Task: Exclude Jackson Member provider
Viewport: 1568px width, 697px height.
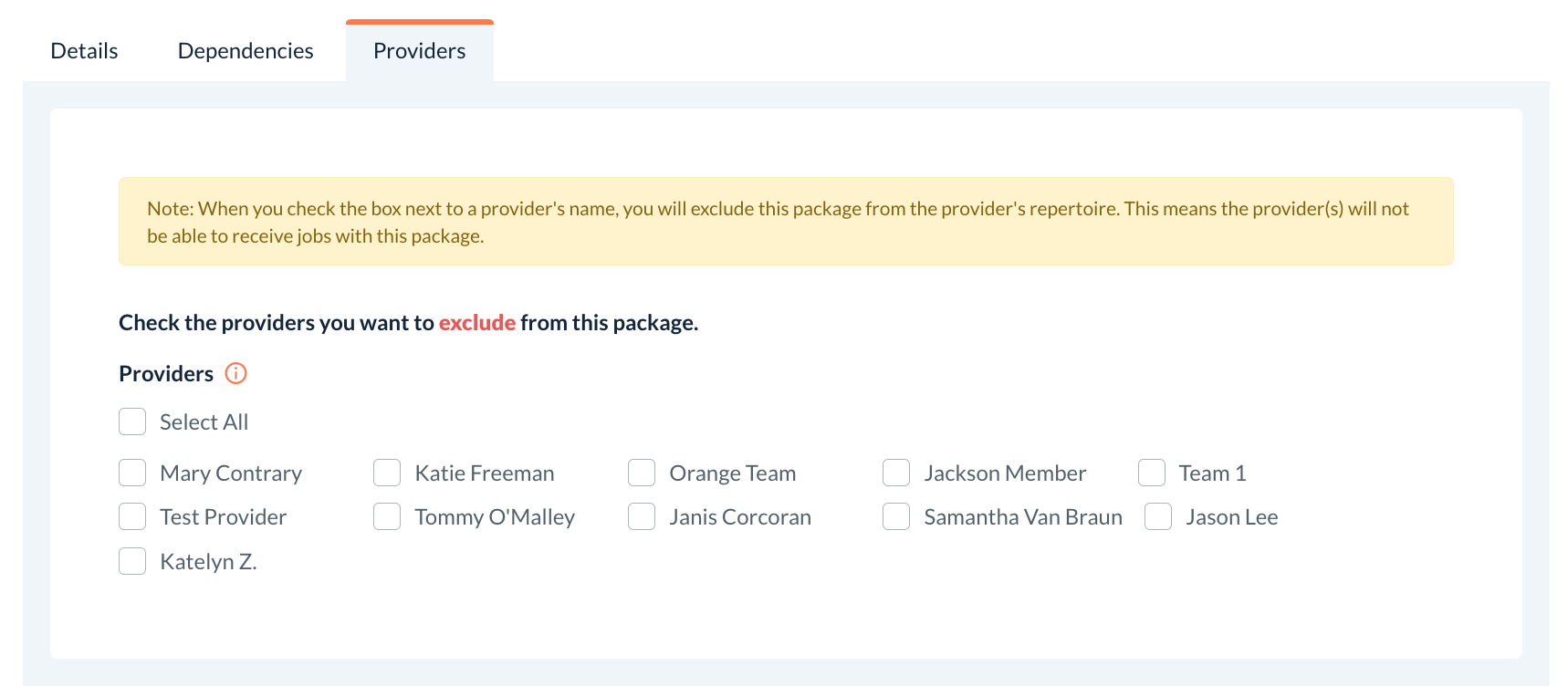Action: coord(896,473)
